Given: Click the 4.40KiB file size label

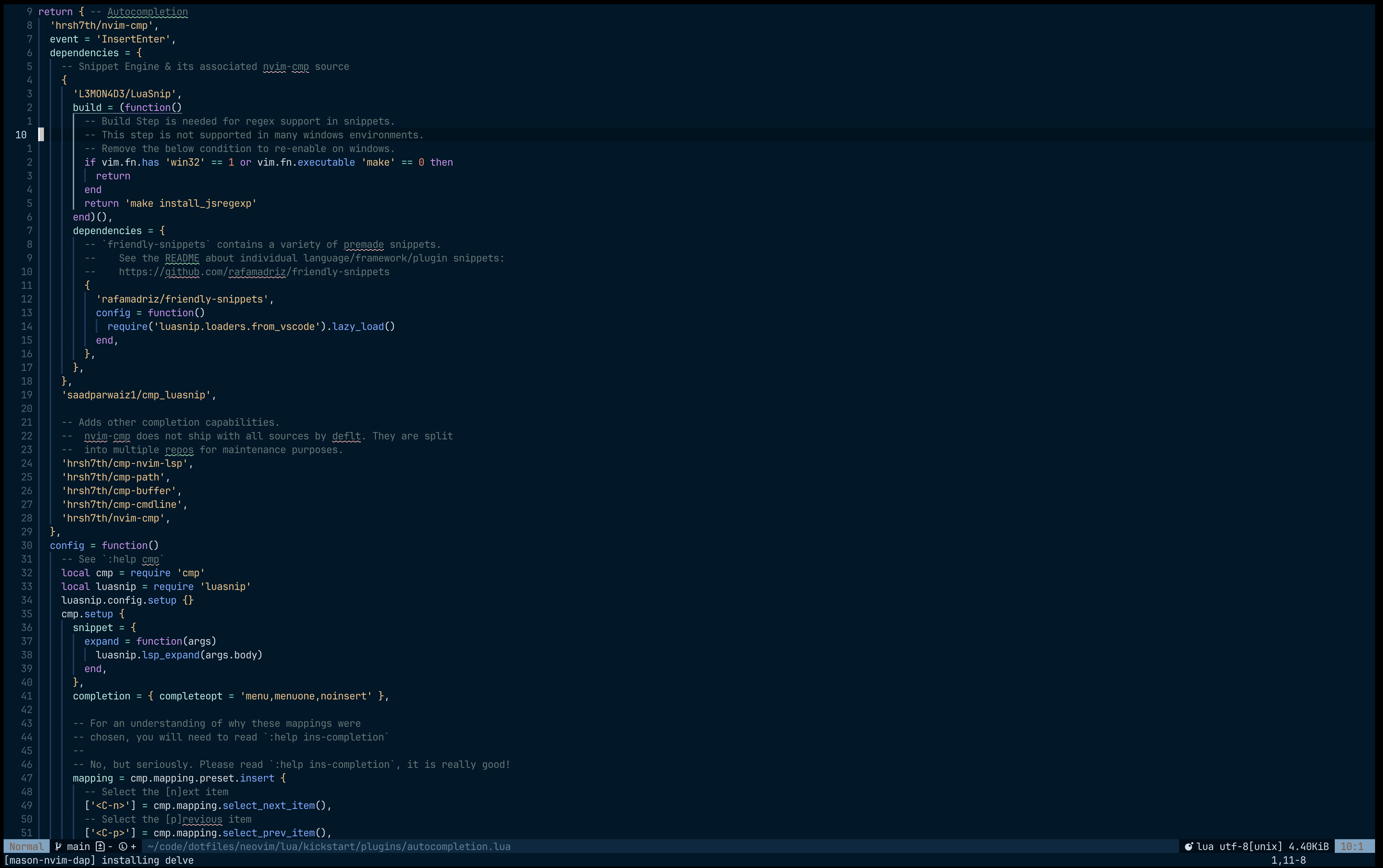Looking at the screenshot, I should (1308, 846).
